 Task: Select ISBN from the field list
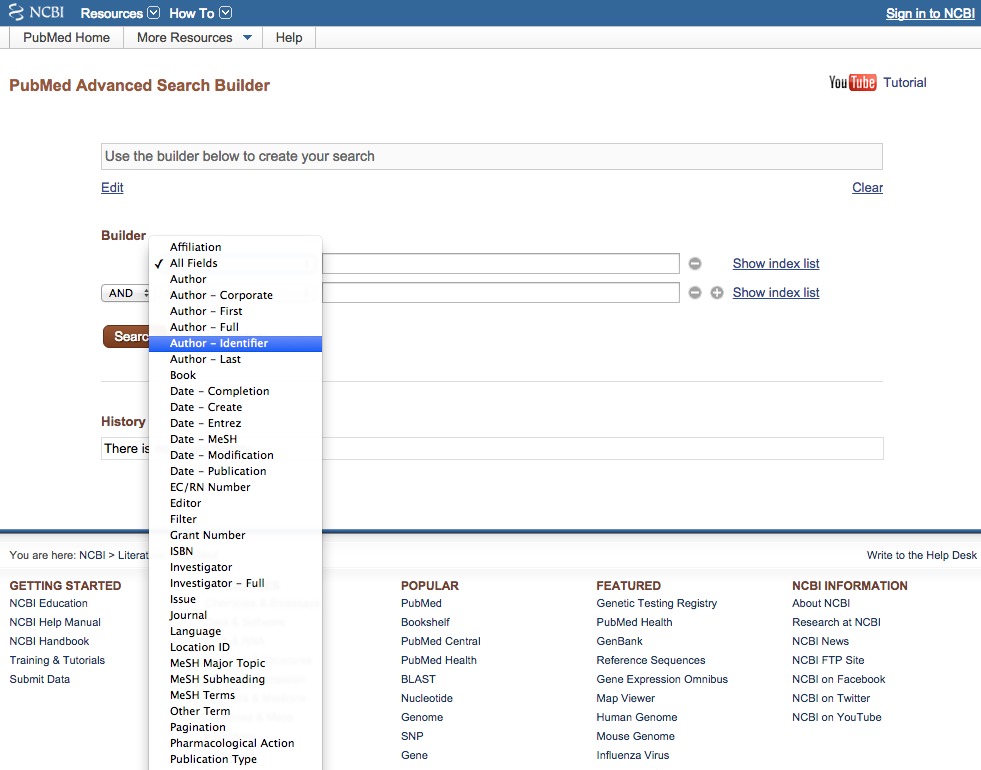tap(235, 551)
